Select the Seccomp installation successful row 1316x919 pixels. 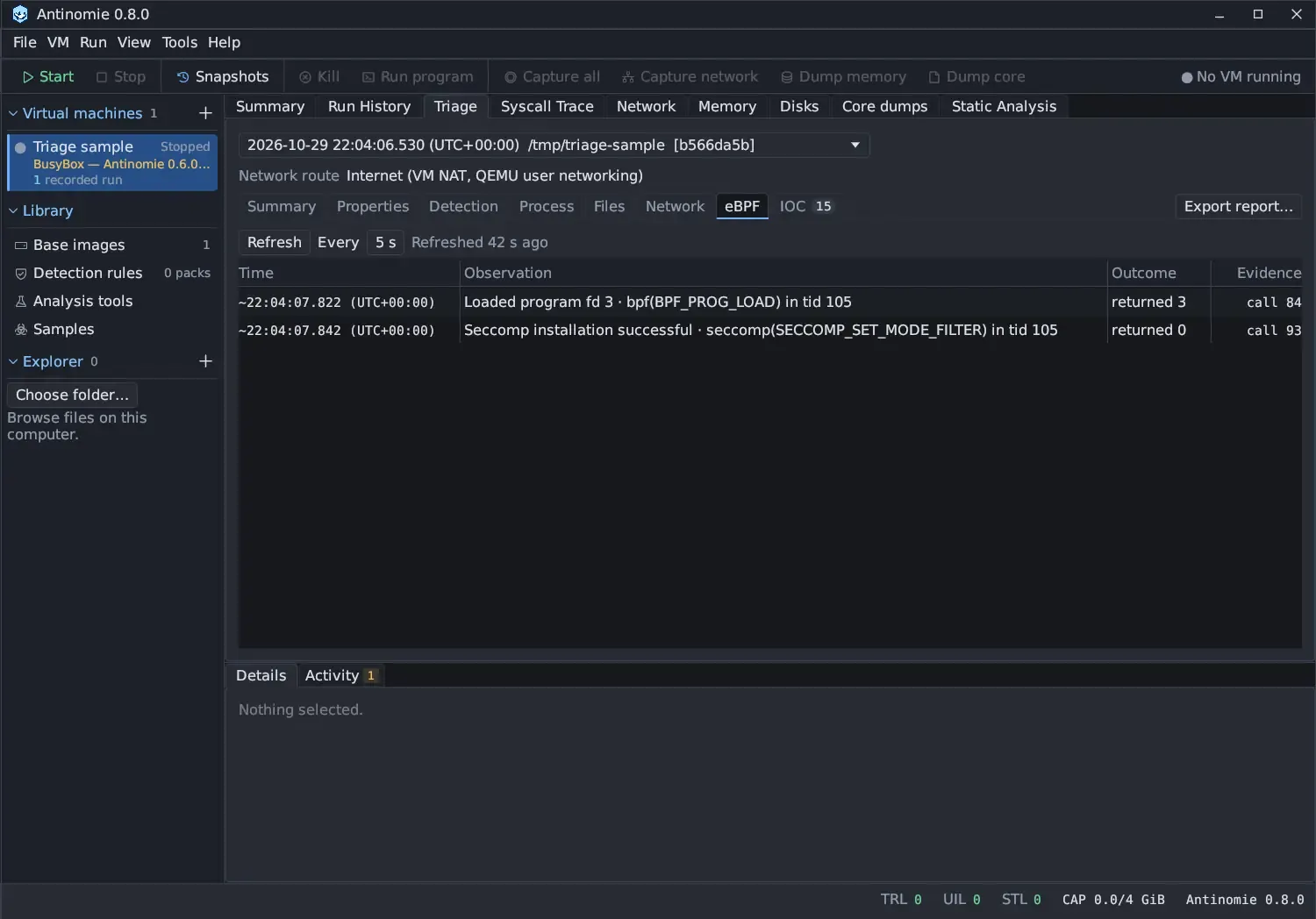tap(769, 330)
